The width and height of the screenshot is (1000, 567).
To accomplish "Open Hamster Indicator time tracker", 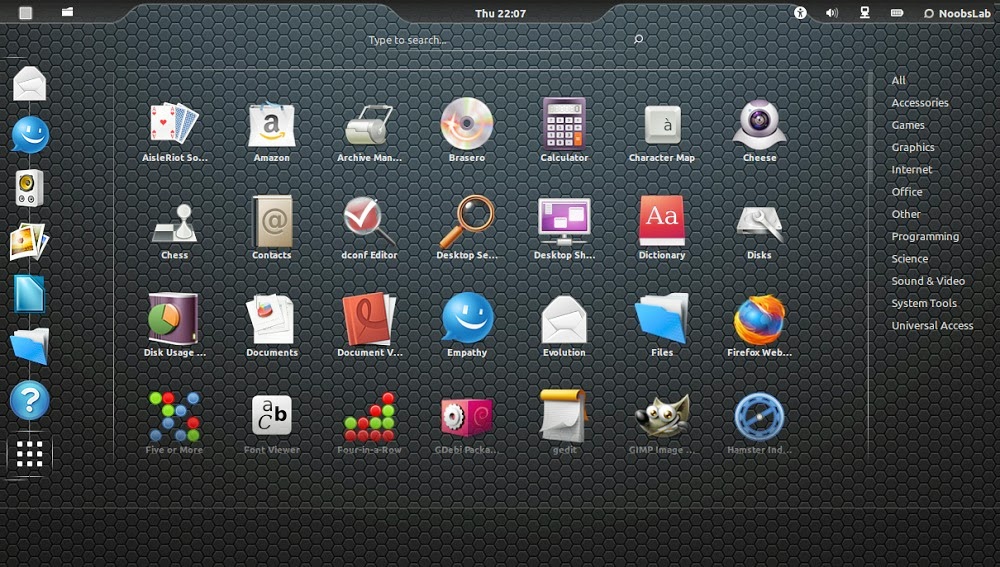I will [x=759, y=423].
